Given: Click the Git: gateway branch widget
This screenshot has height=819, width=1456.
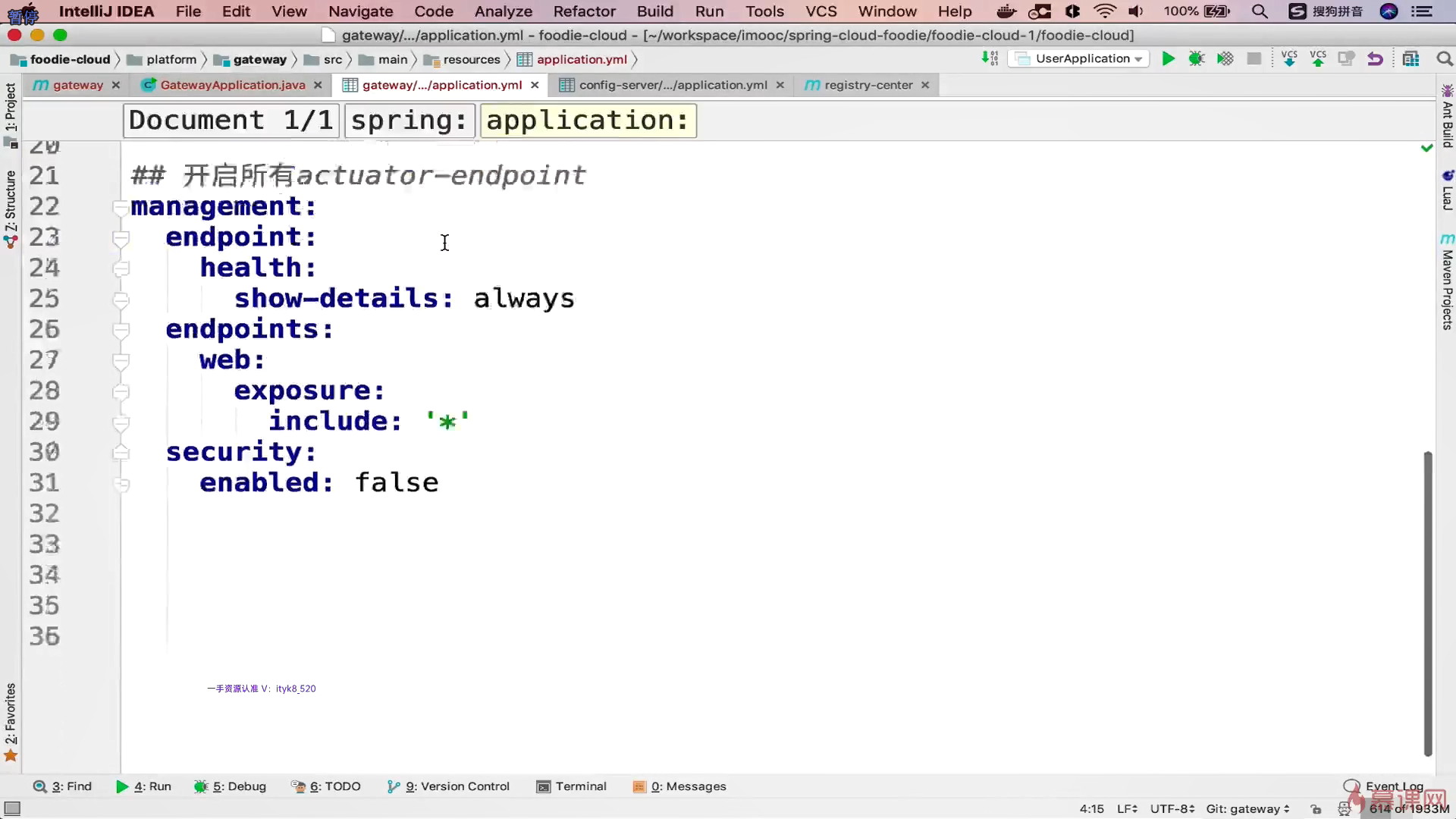Looking at the screenshot, I should point(1247,808).
